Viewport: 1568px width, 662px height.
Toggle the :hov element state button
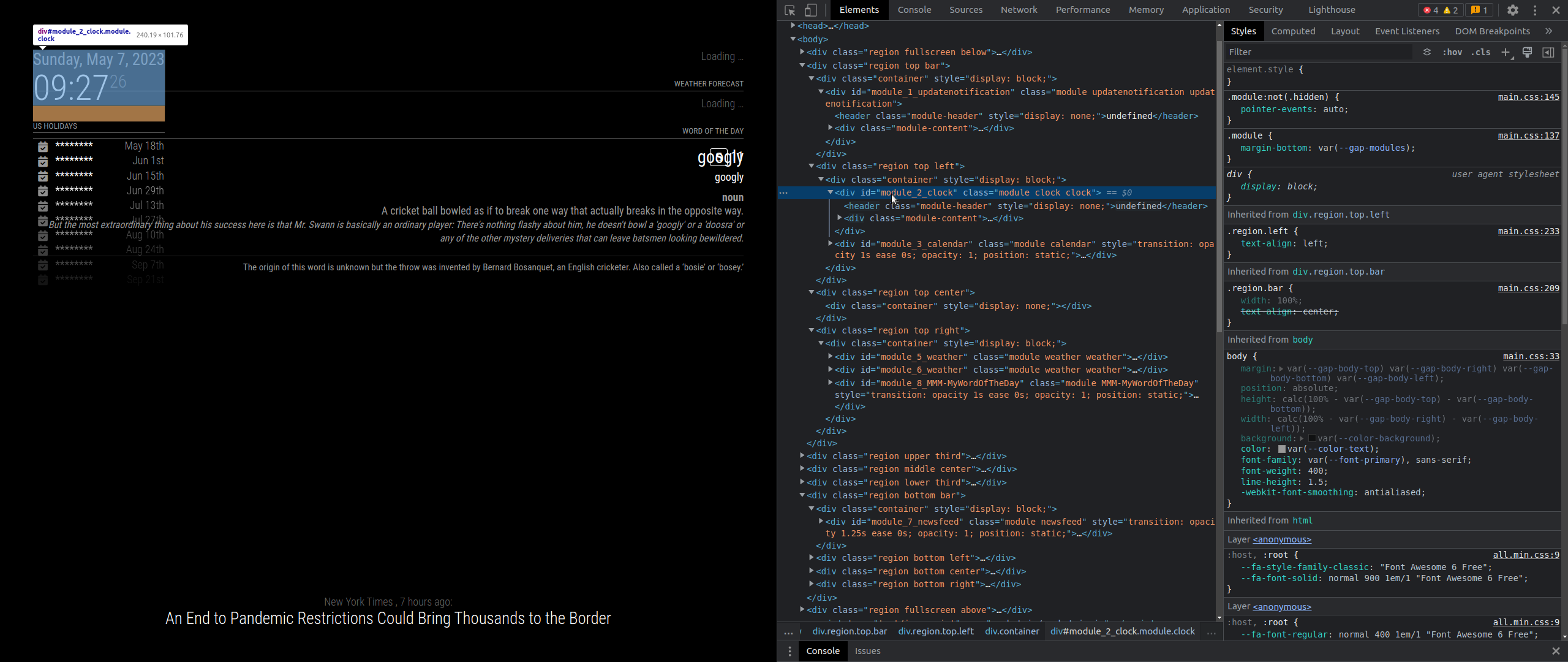pyautogui.click(x=1452, y=53)
